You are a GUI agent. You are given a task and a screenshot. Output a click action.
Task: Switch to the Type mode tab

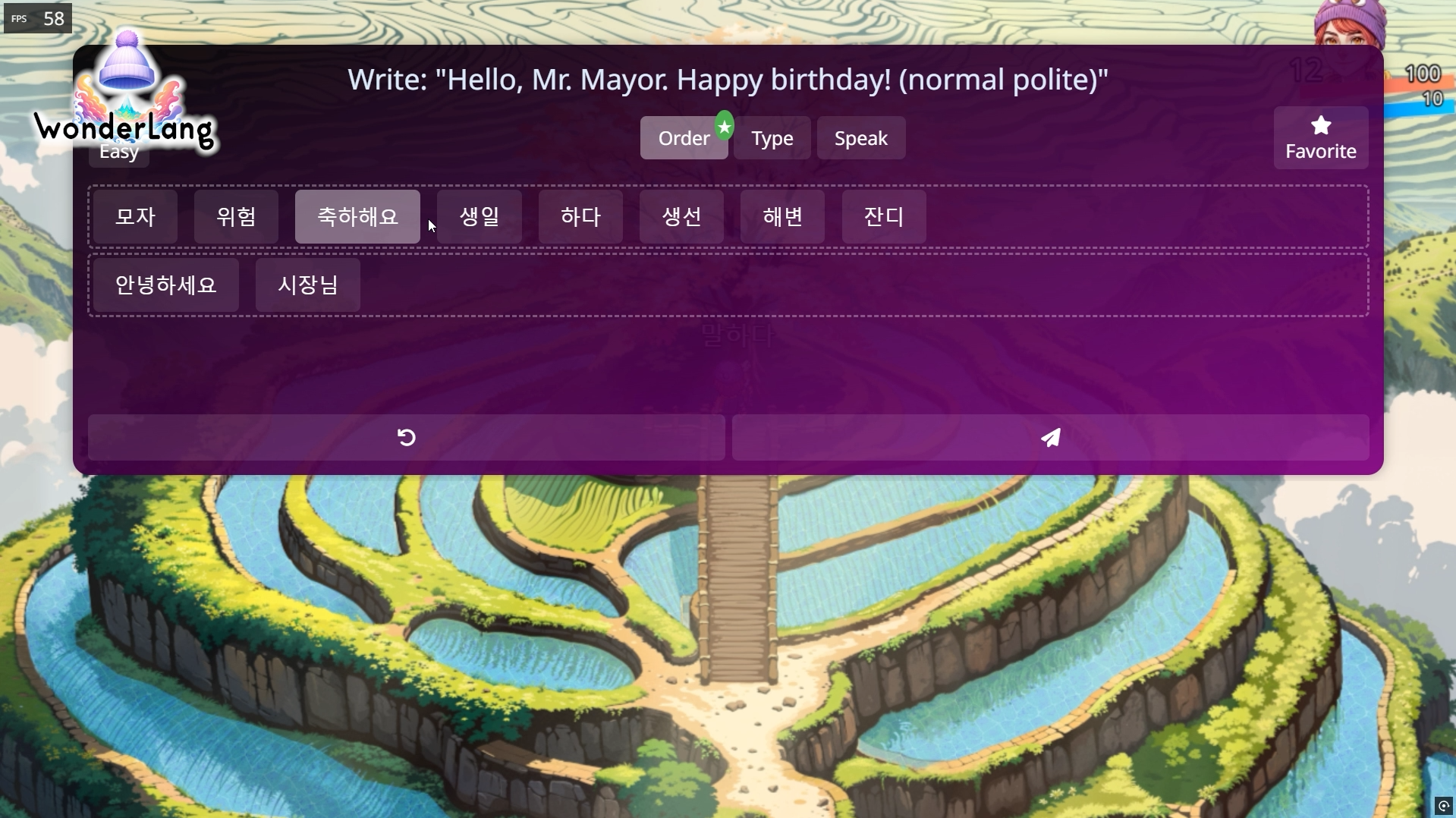tap(772, 138)
